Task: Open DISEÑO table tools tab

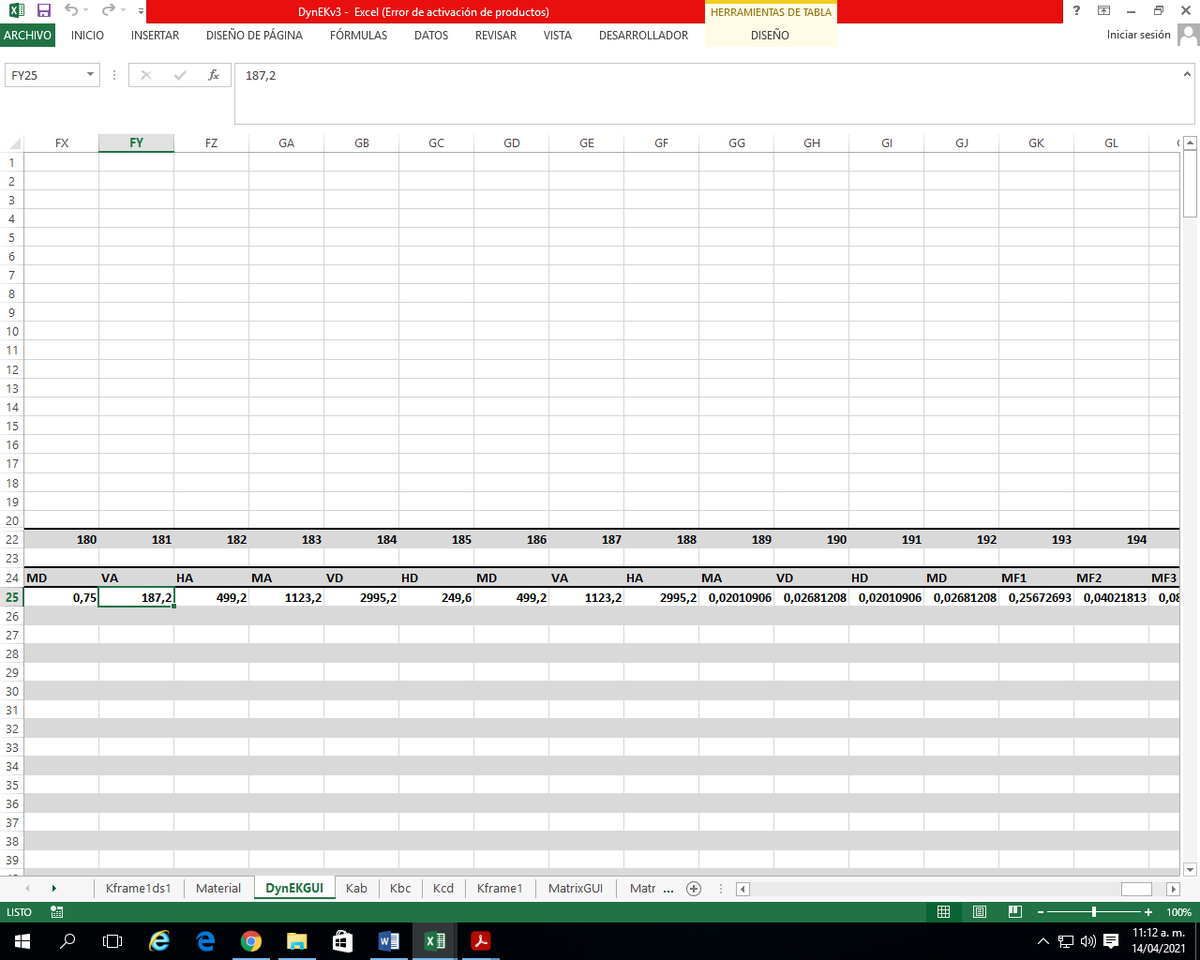Action: [770, 35]
